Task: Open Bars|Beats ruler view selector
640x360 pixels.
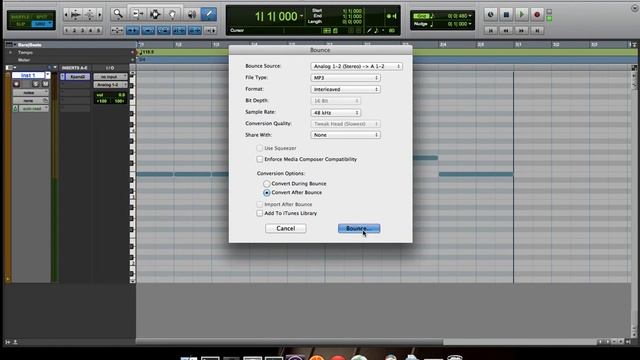Action: [x=11, y=44]
